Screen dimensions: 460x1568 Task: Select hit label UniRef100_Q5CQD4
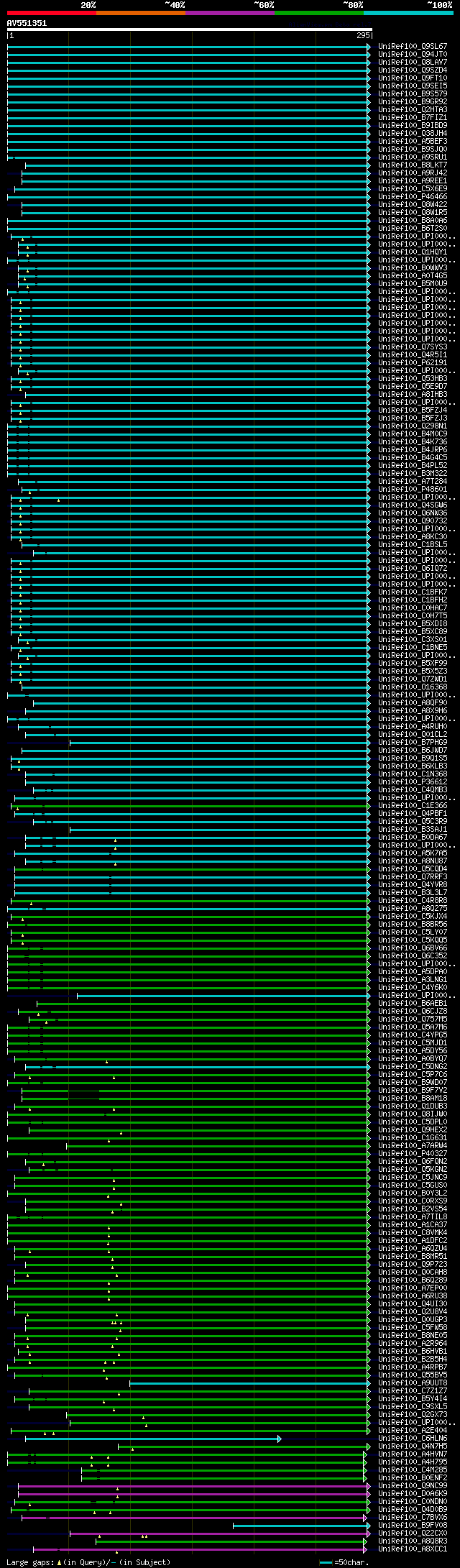[413, 869]
